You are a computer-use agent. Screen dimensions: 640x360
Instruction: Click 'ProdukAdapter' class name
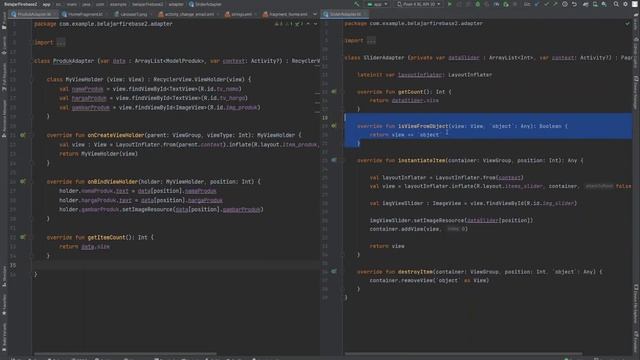[x=73, y=61]
